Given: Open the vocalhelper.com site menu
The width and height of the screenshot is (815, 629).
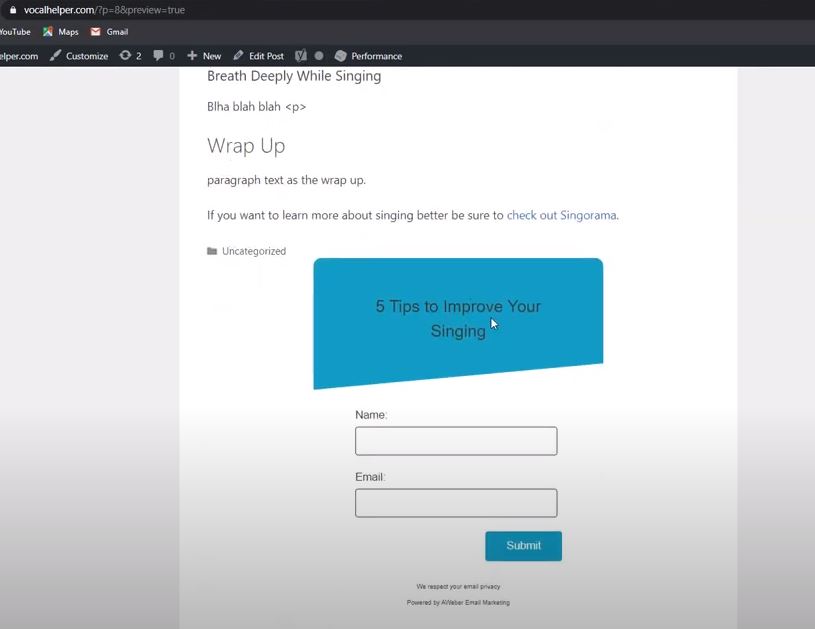Looking at the screenshot, I should pos(20,56).
